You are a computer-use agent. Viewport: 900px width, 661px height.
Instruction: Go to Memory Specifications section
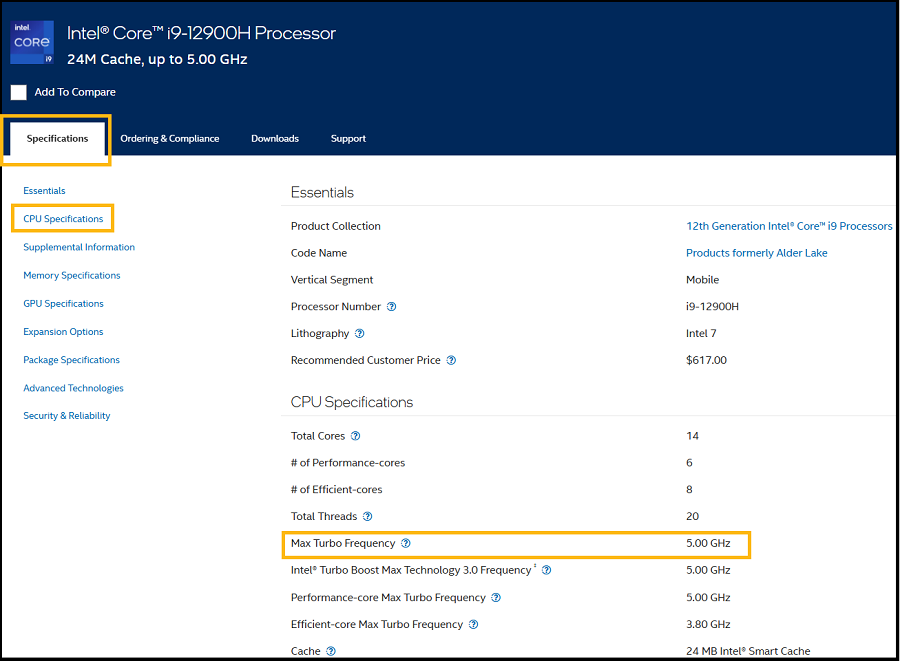(72, 276)
